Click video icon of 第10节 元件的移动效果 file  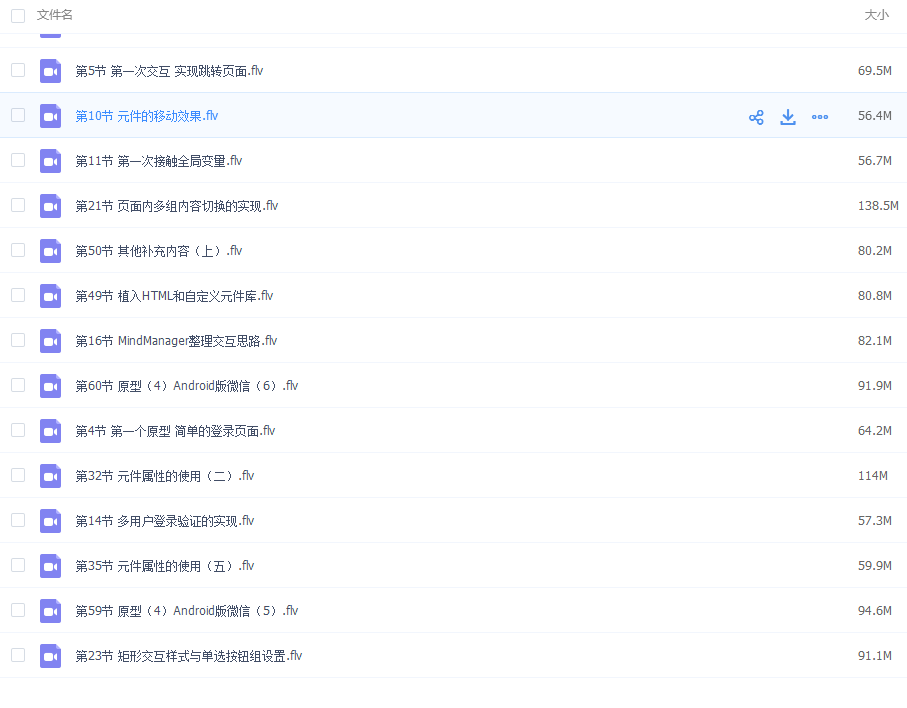click(50, 116)
